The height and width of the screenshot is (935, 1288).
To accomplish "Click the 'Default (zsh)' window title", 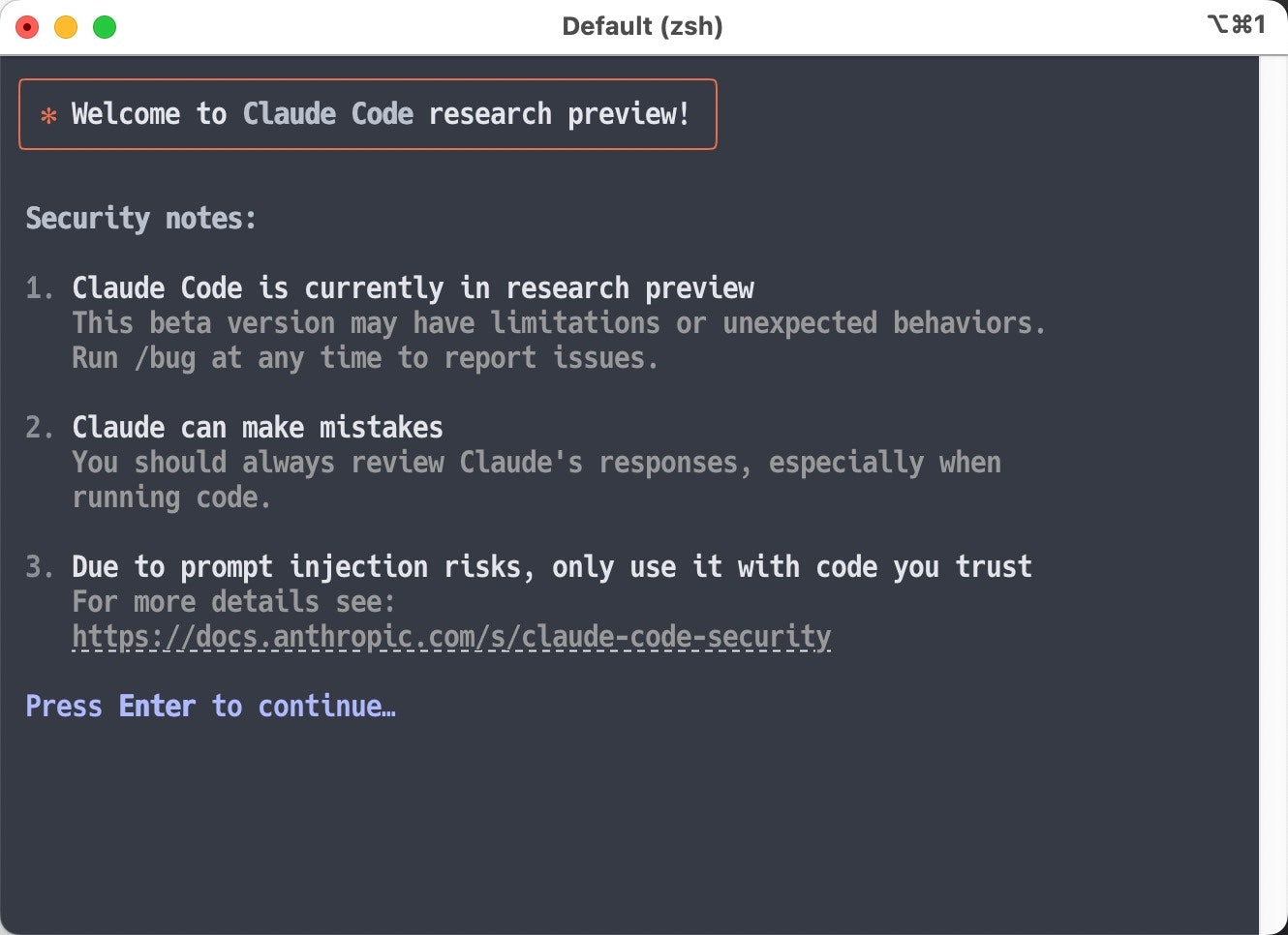I will (x=642, y=26).
